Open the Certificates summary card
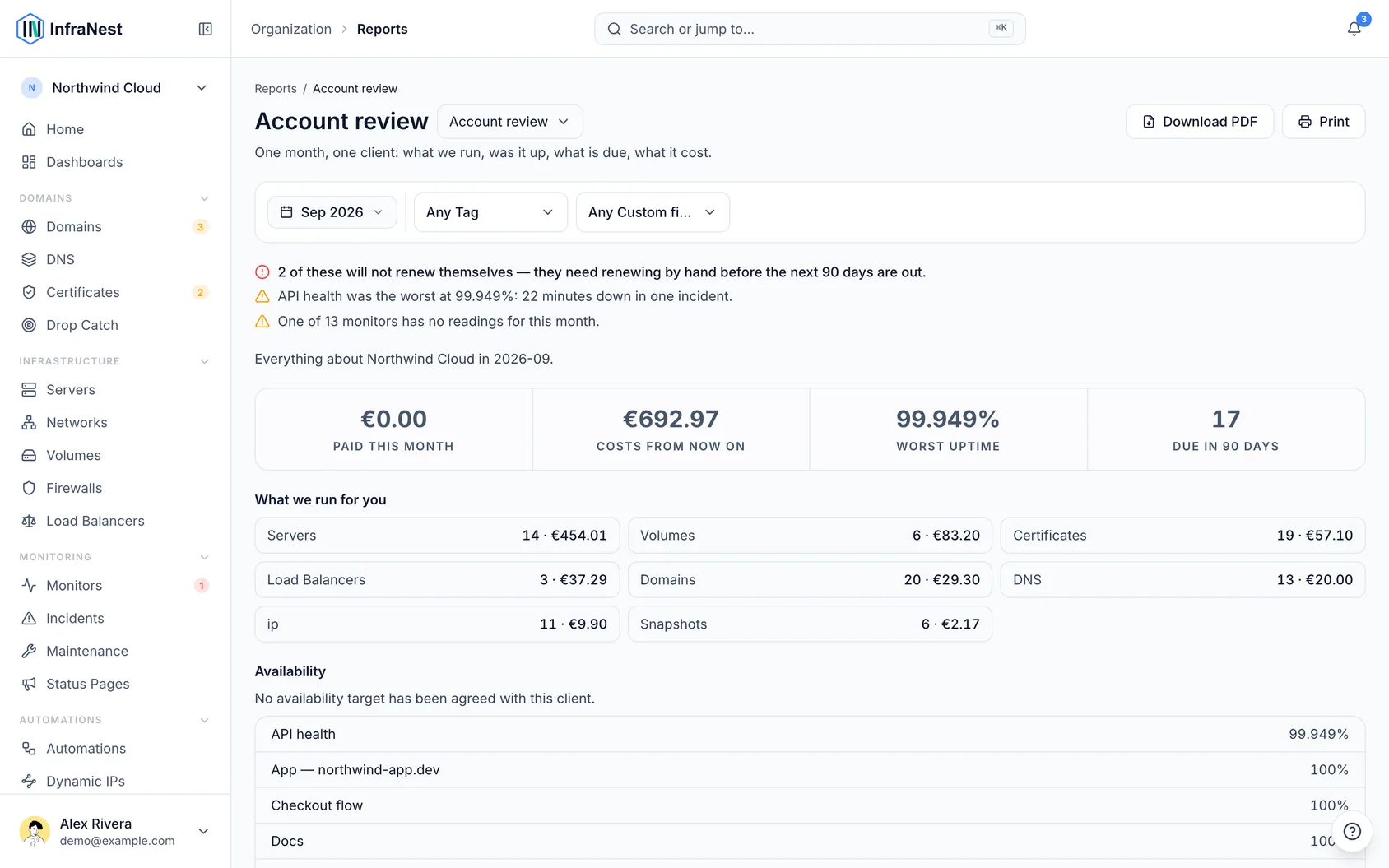 (1182, 536)
